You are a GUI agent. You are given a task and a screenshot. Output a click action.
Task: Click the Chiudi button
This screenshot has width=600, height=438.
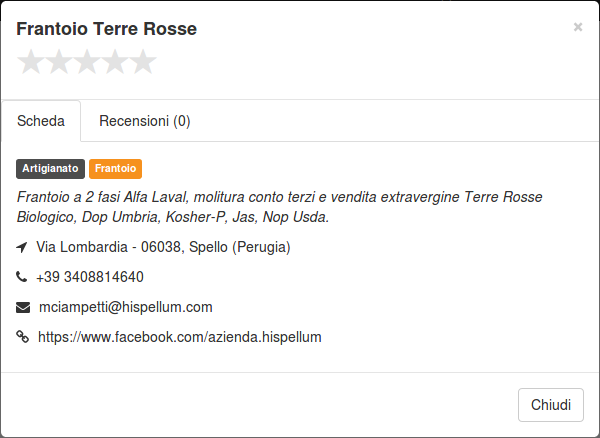click(551, 405)
